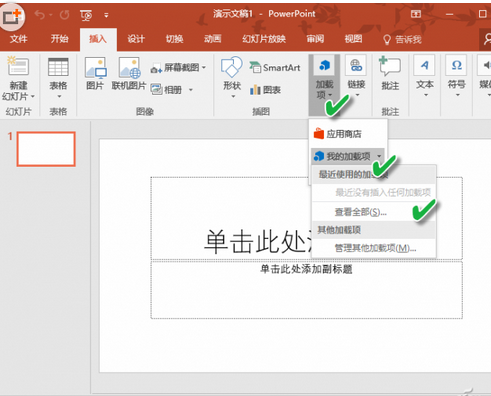Open the Table (表格) insert icon
The width and height of the screenshot is (491, 396).
(x=58, y=67)
